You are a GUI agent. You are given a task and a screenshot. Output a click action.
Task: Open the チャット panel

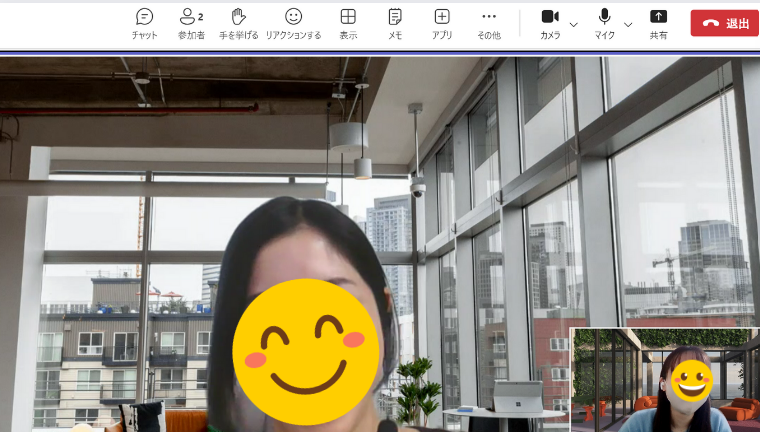144,24
